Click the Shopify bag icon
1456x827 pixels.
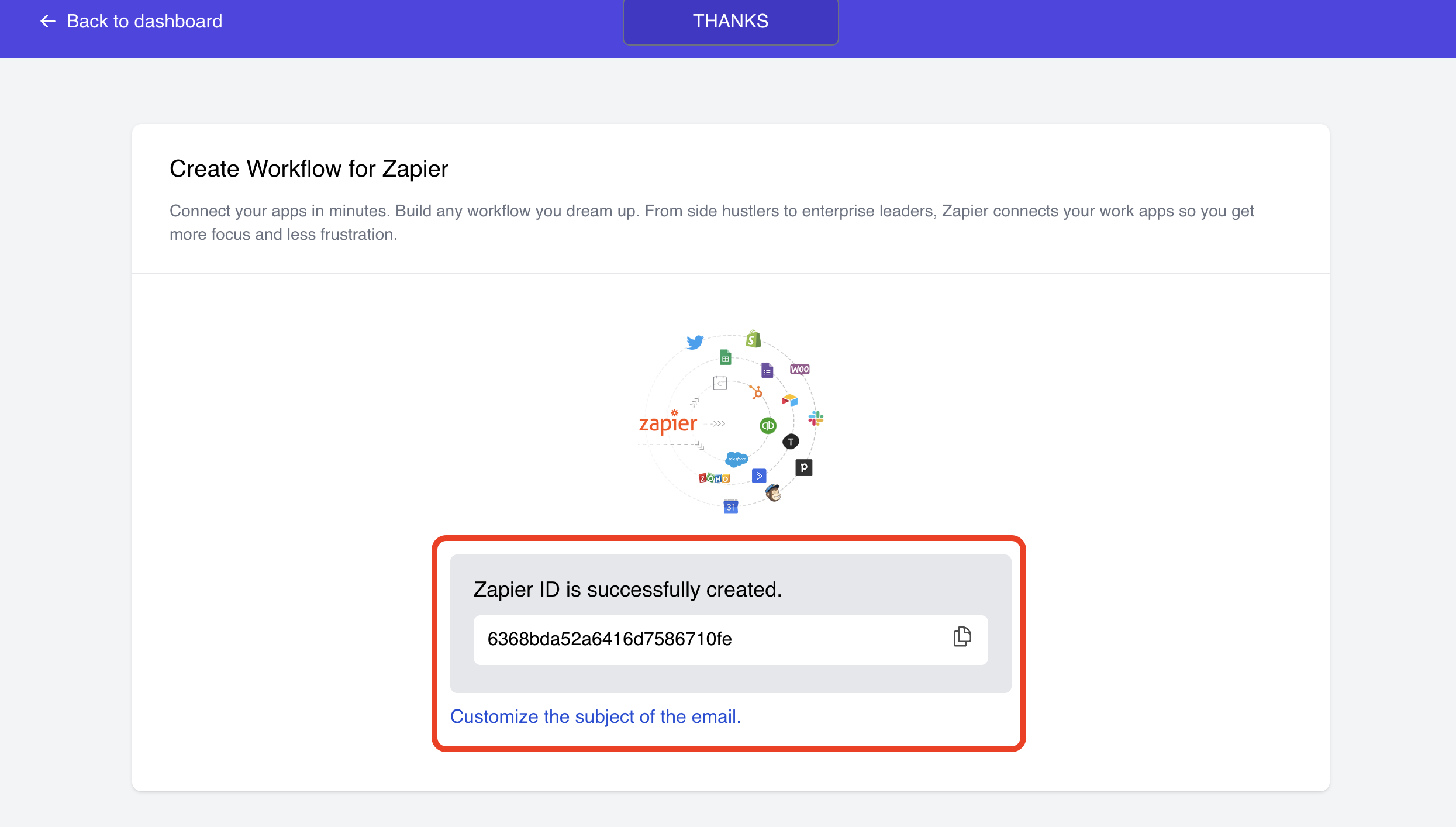tap(753, 339)
